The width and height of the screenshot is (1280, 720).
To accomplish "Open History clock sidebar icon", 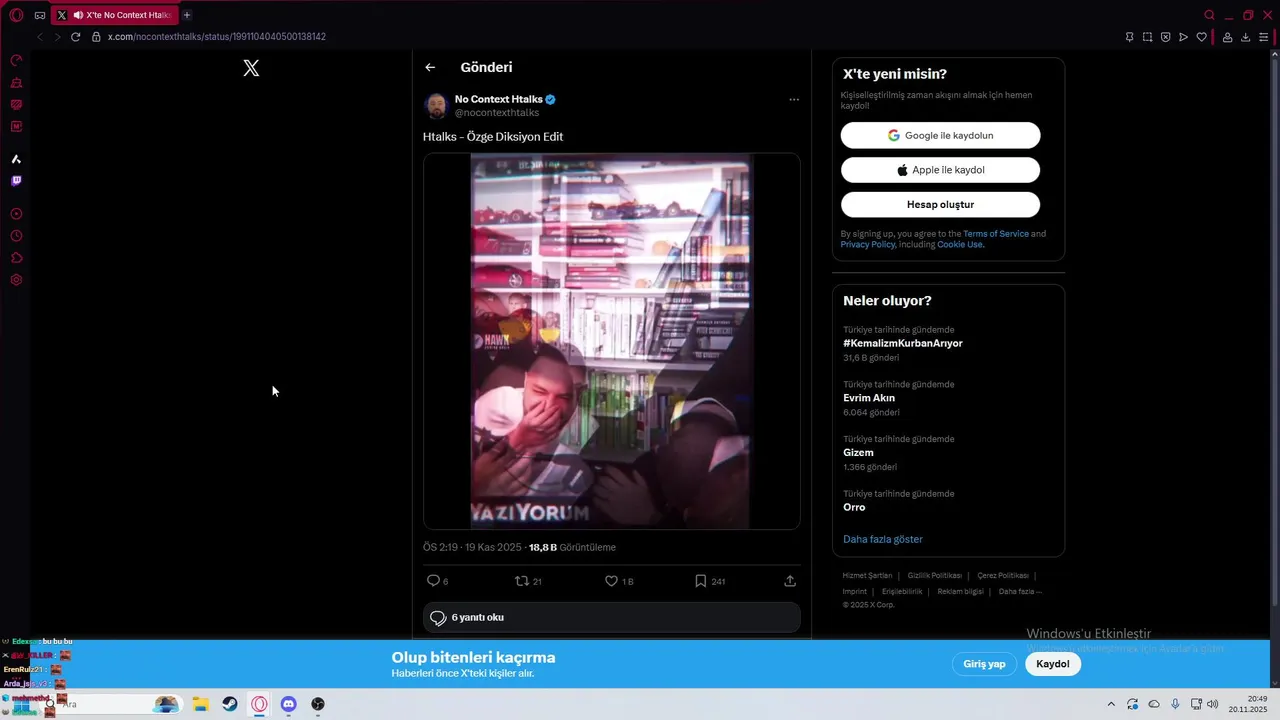I will pyautogui.click(x=16, y=236).
